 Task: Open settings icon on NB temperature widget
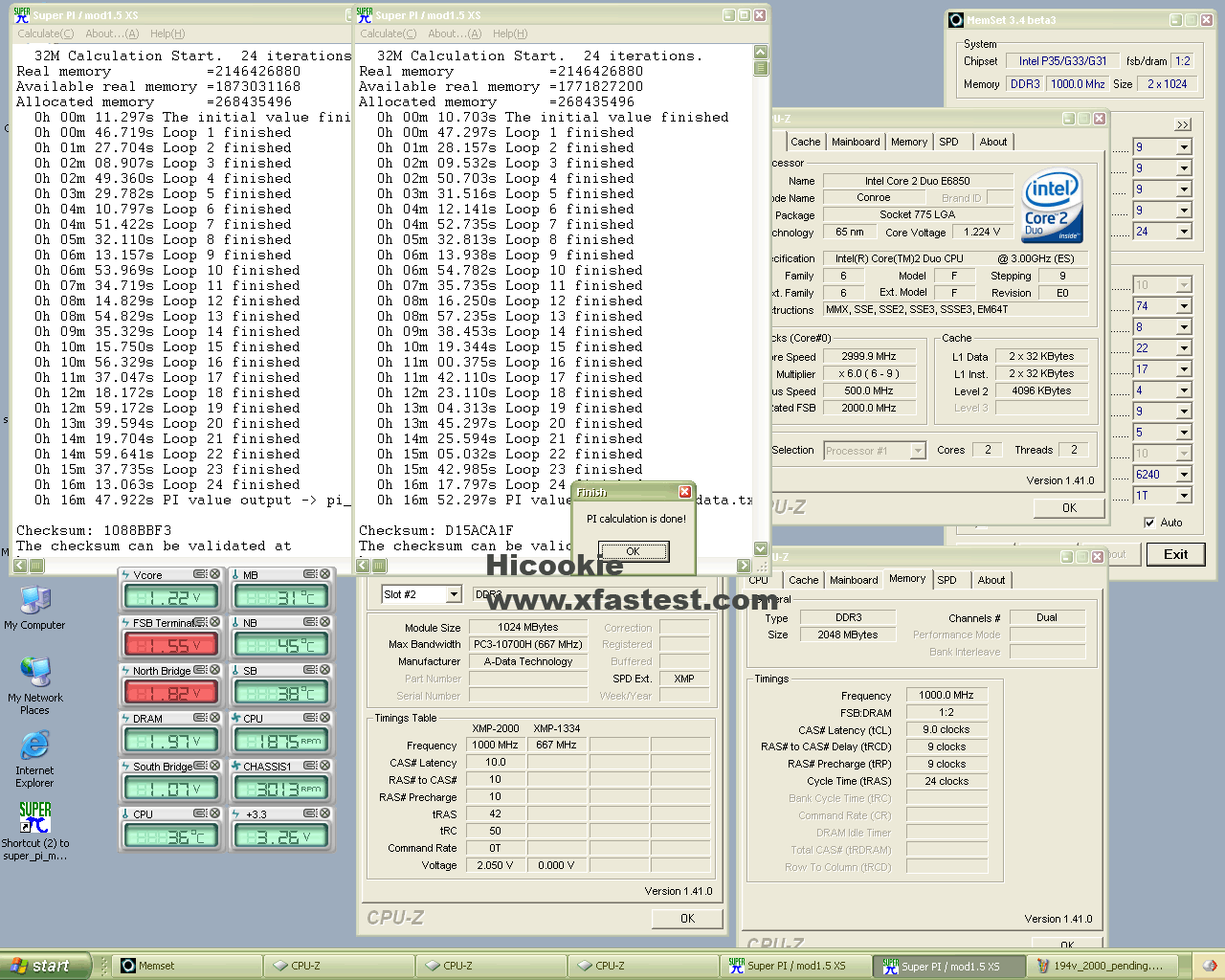(x=310, y=622)
